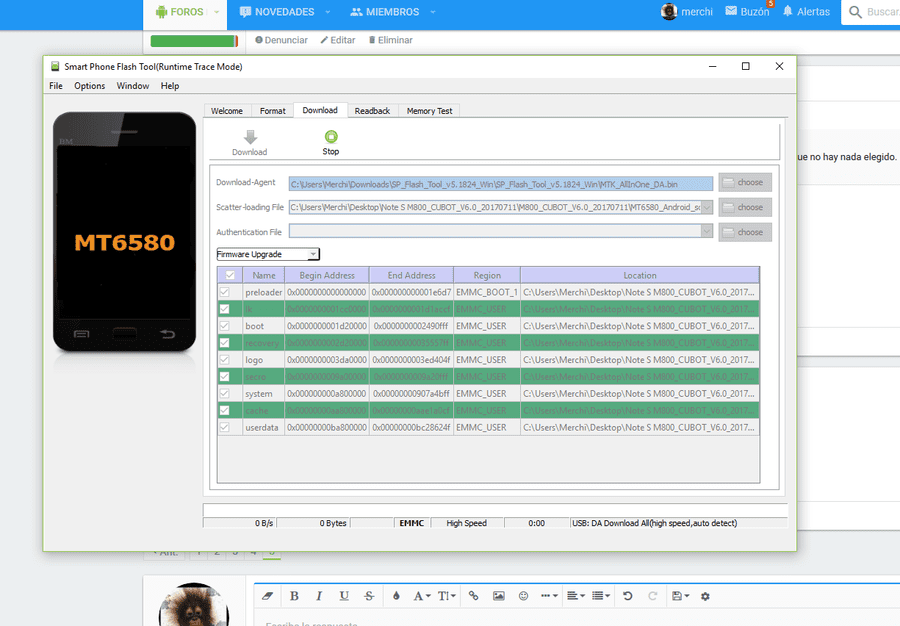This screenshot has height=626, width=900.
Task: Open the text alignment dropdown in editor
Action: 576,596
